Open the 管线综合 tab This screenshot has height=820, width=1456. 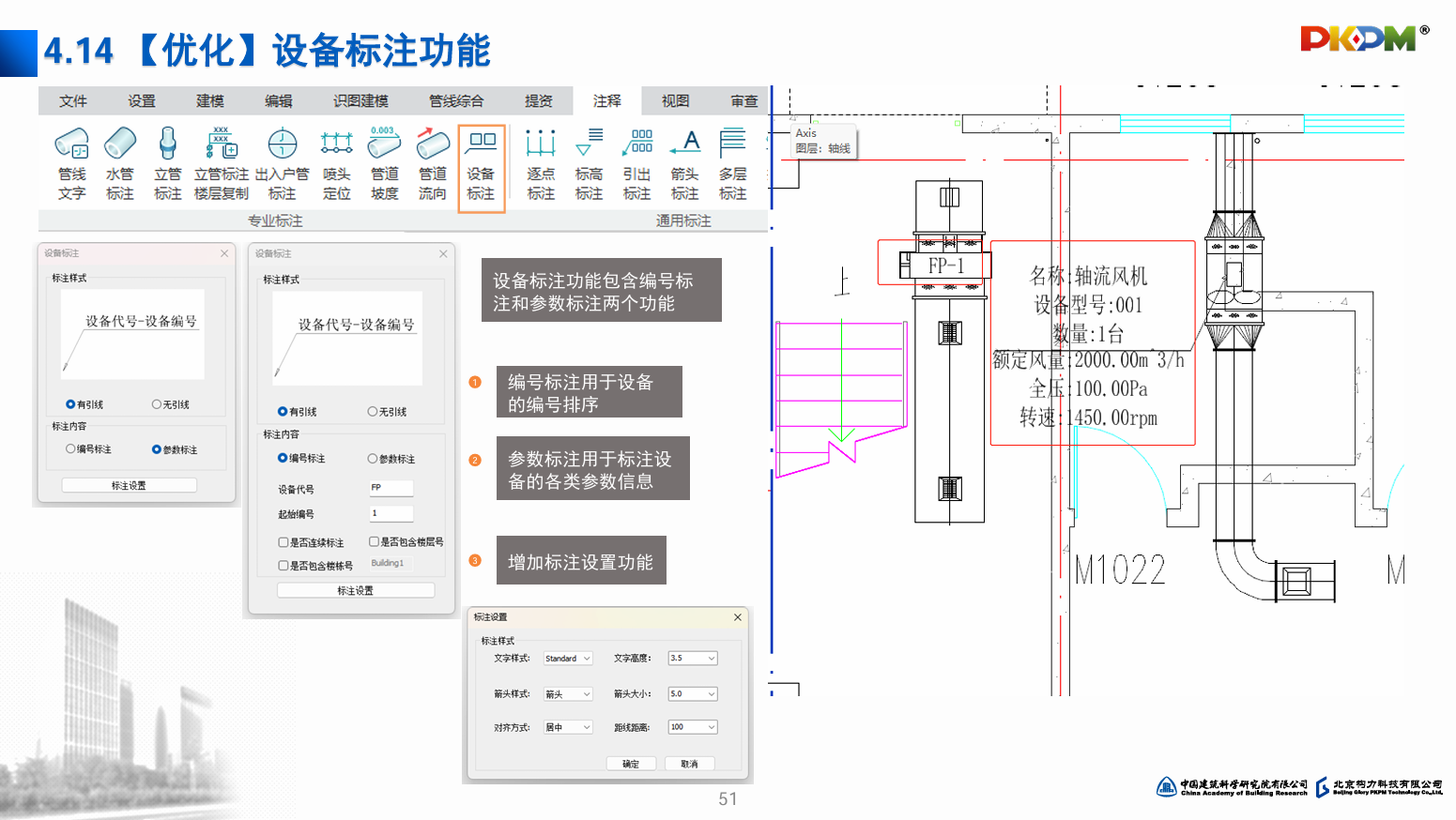[456, 100]
